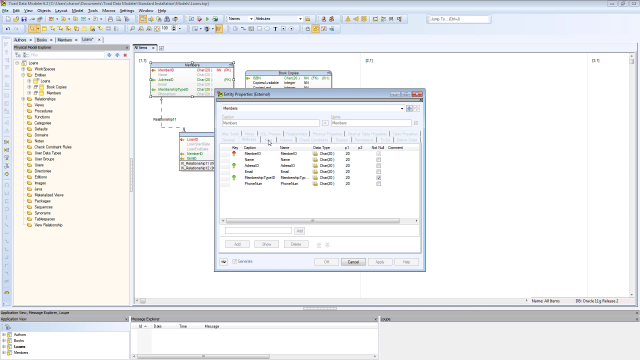This screenshot has width=640, height=360.
Task: Toggle Not Null checkbox for Name row
Action: click(378, 160)
